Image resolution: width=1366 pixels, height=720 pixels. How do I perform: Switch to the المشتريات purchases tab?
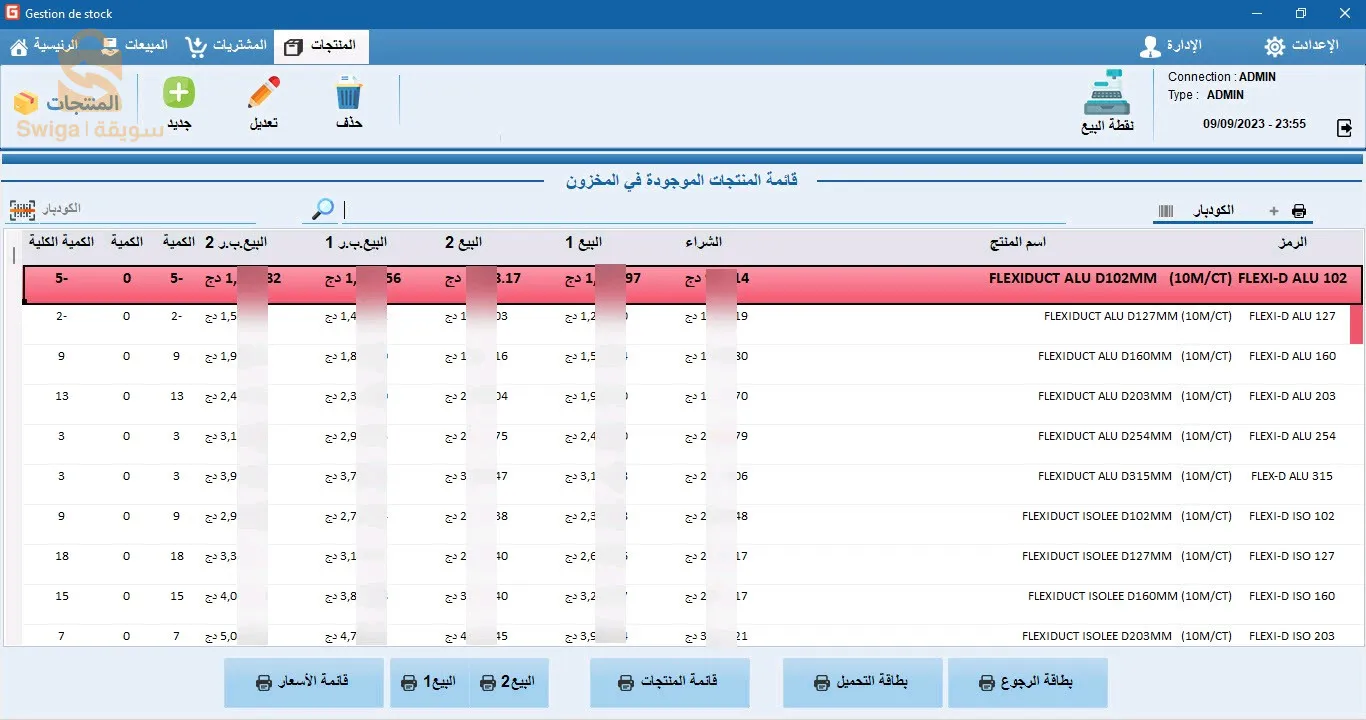point(227,46)
